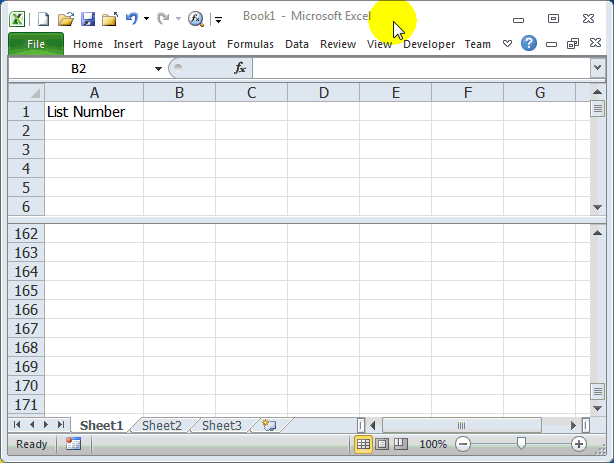Switch to the Insert ribbon tab

[128, 44]
